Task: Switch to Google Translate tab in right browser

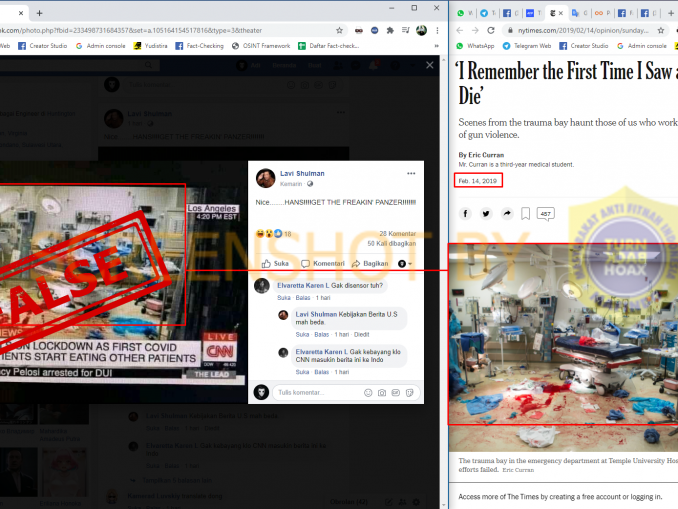Action: tap(579, 13)
